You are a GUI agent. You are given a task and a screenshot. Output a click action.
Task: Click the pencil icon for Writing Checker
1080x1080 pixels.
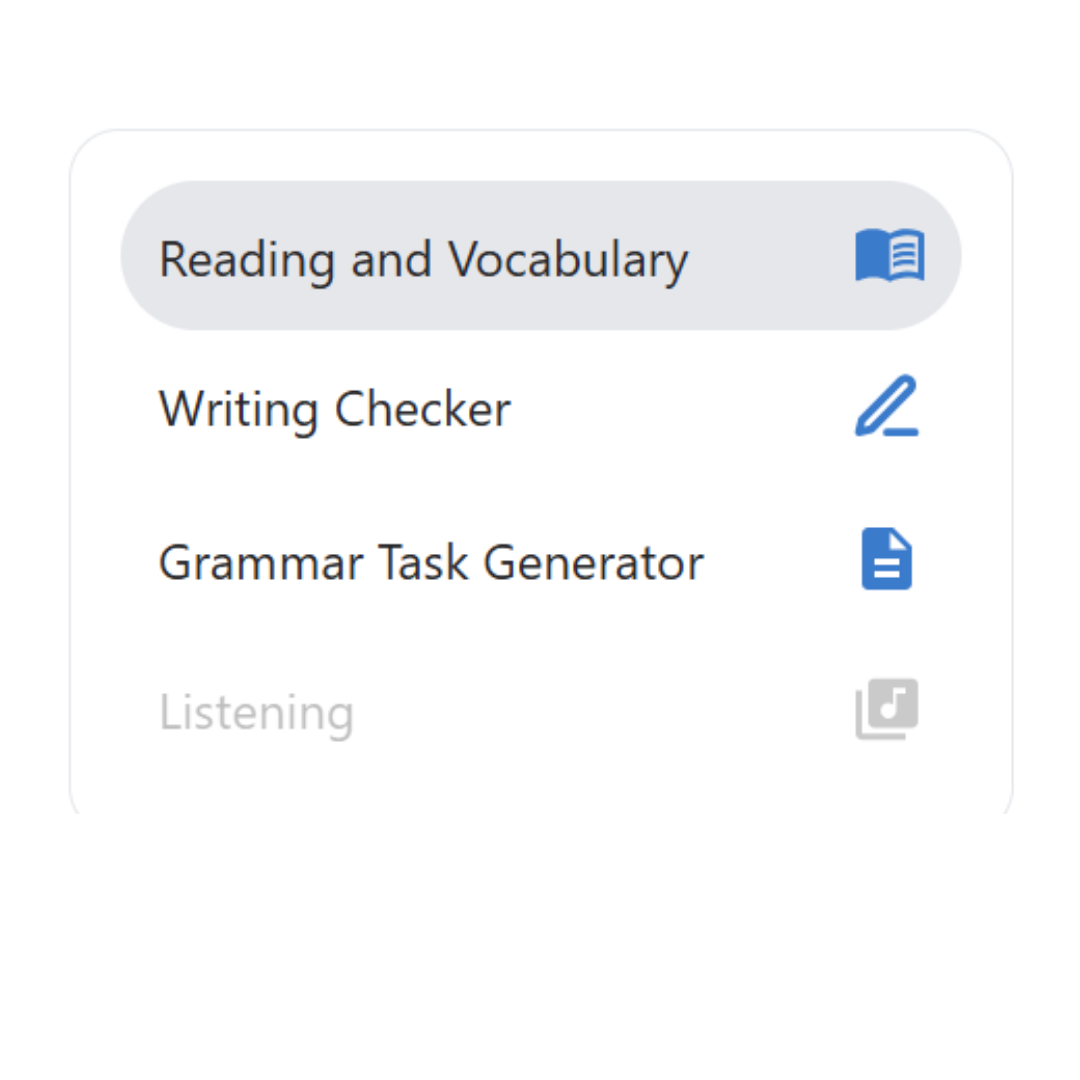[886, 407]
